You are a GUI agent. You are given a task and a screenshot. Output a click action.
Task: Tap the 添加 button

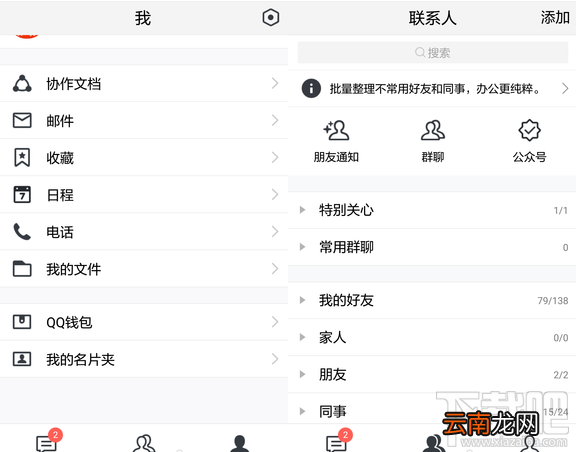(555, 17)
